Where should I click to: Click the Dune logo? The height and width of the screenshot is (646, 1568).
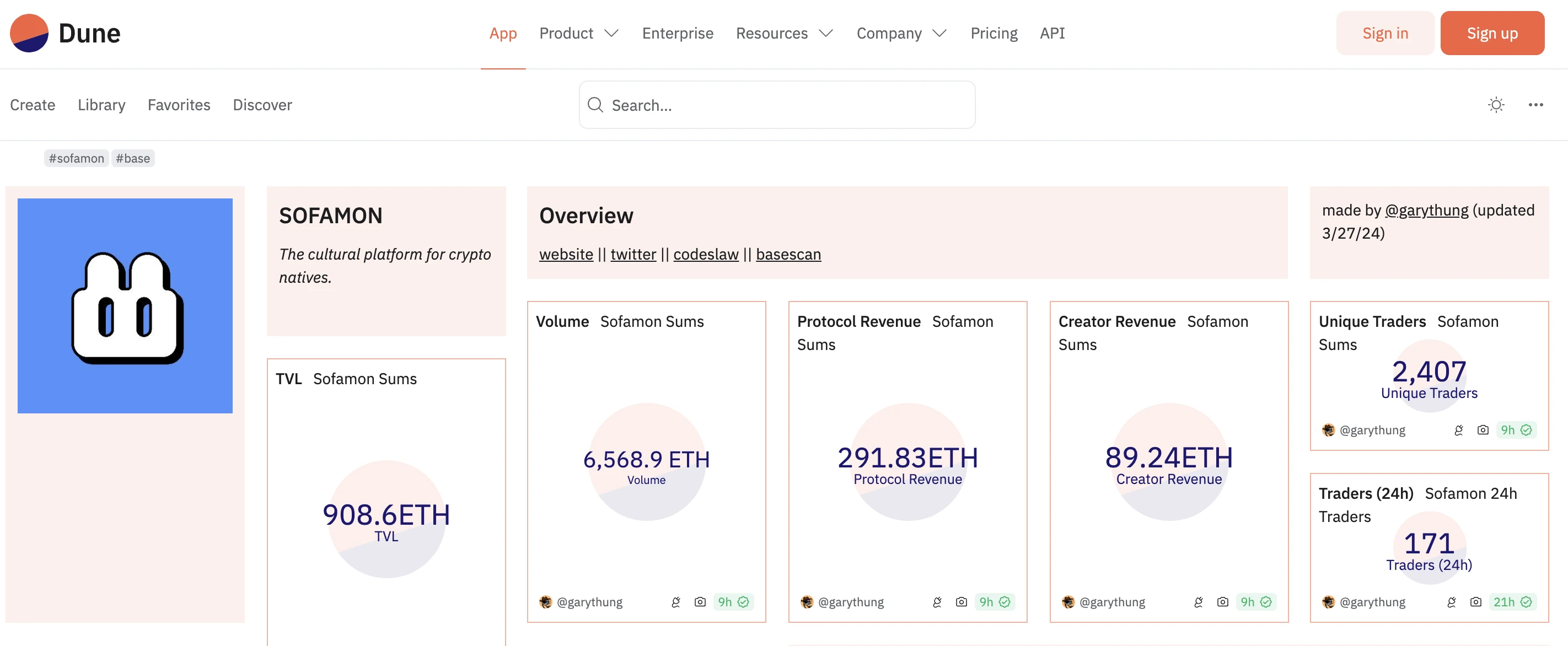click(65, 33)
